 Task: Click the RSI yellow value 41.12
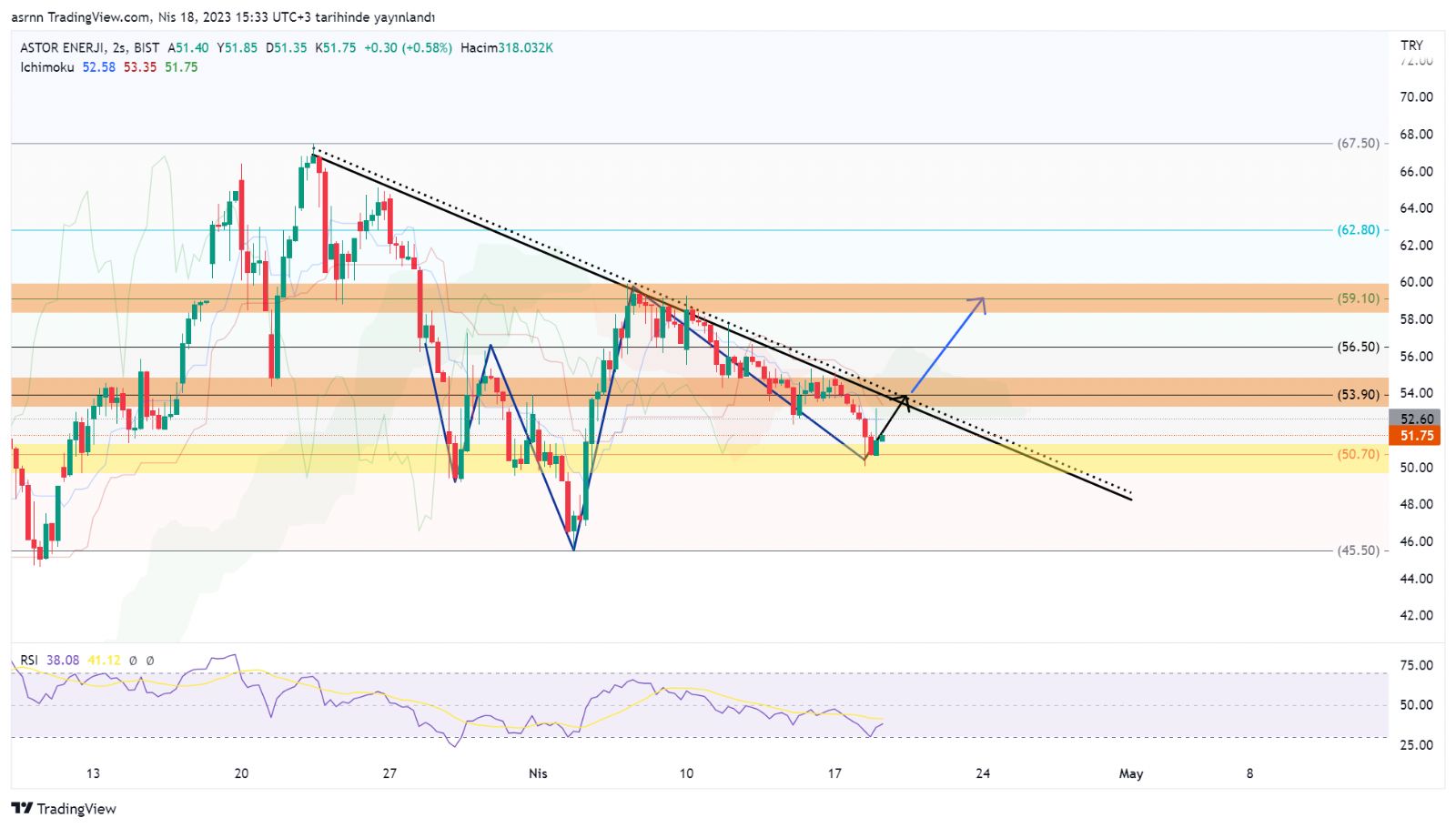click(x=104, y=660)
